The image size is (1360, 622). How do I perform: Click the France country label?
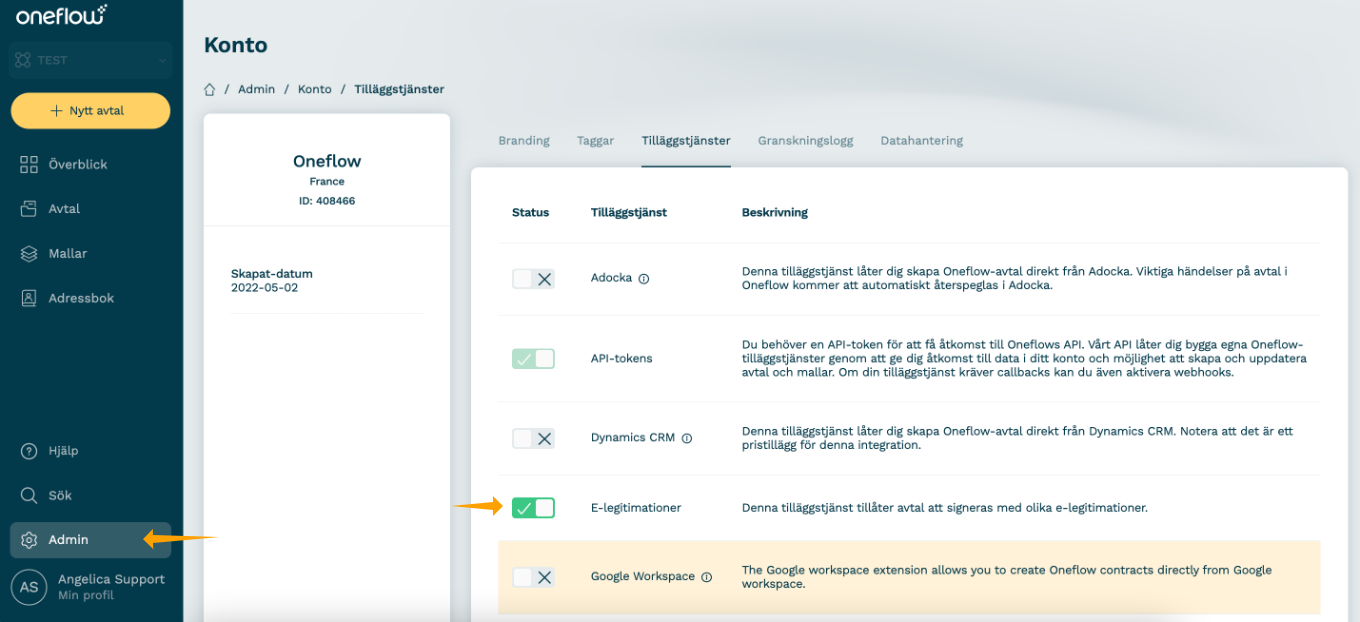click(x=327, y=182)
